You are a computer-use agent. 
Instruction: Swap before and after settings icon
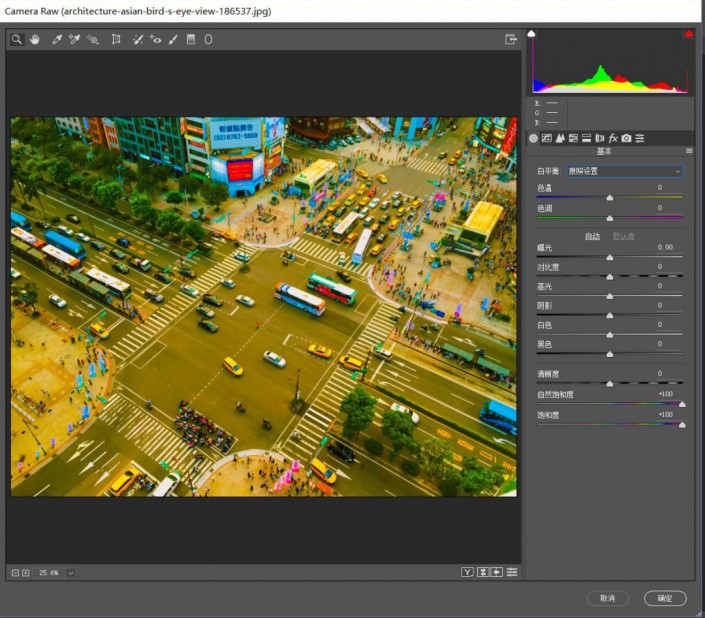click(482, 572)
